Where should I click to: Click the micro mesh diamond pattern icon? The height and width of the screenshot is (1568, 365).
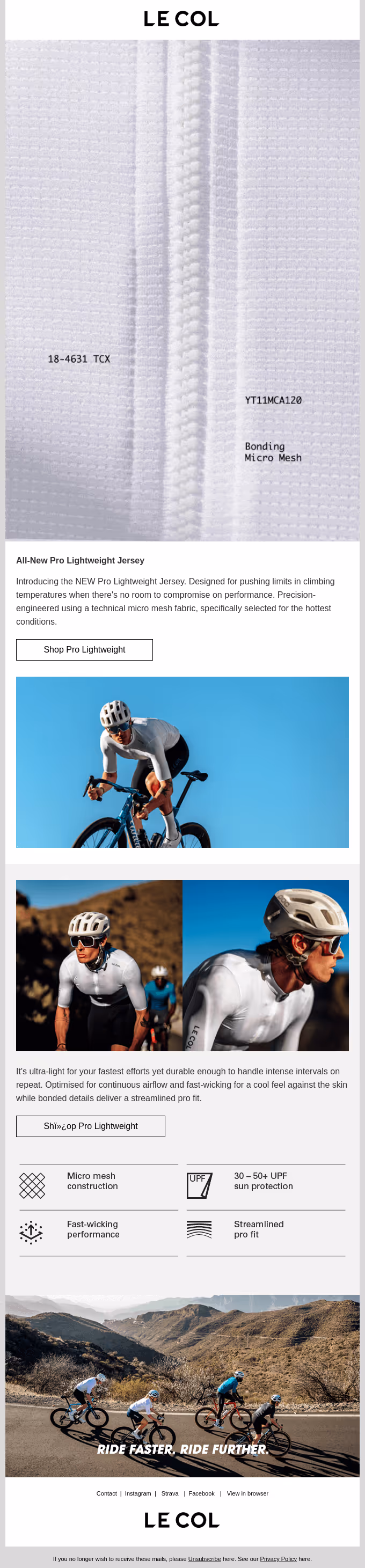[x=32, y=1186]
